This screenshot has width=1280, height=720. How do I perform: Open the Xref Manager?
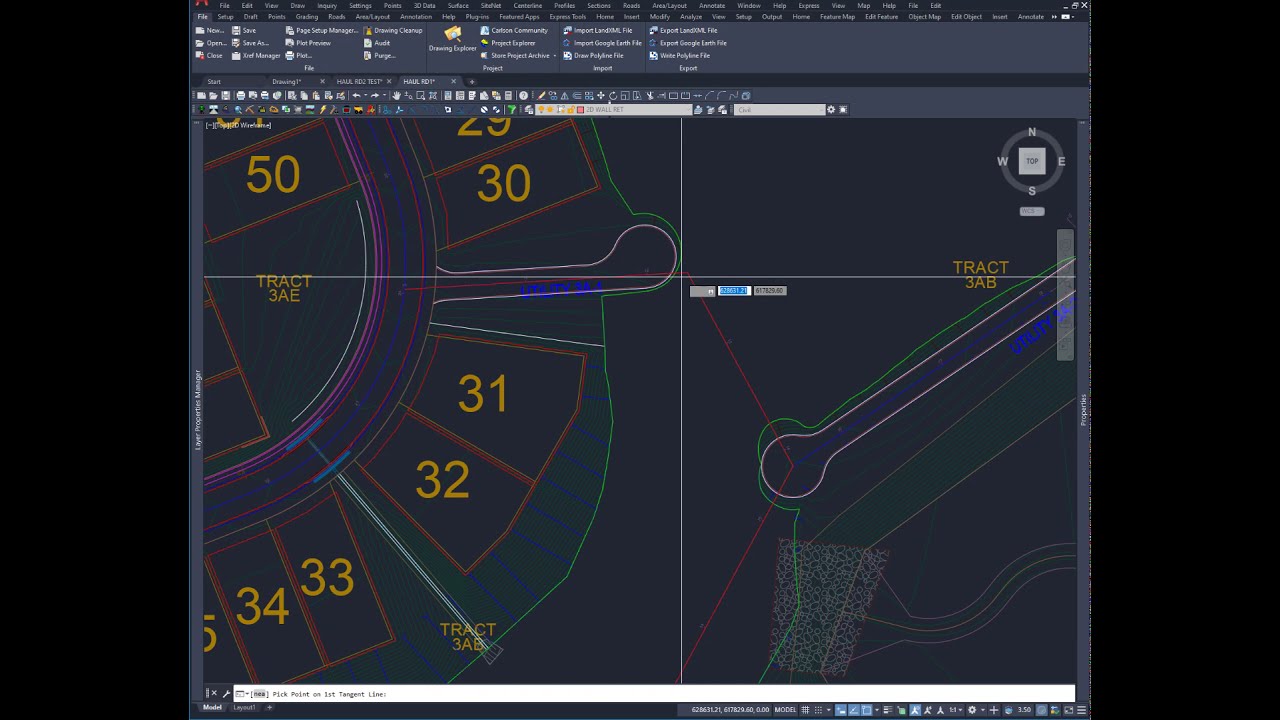coord(256,56)
